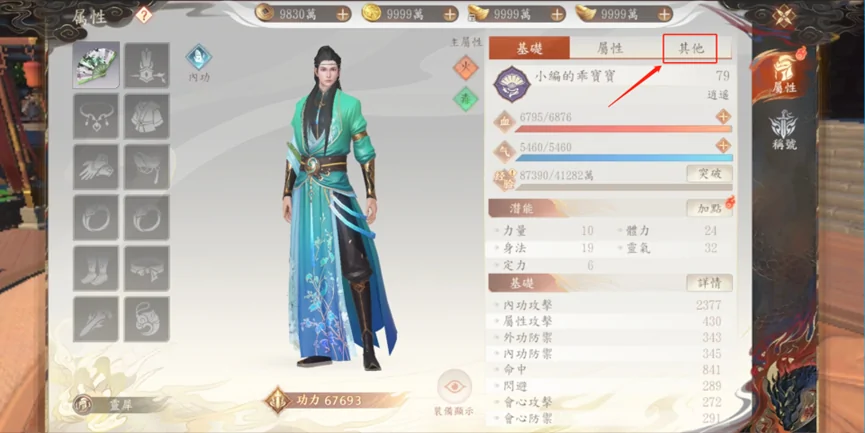Select the green 毒 attribute icon
The height and width of the screenshot is (433, 865).
coord(466,99)
